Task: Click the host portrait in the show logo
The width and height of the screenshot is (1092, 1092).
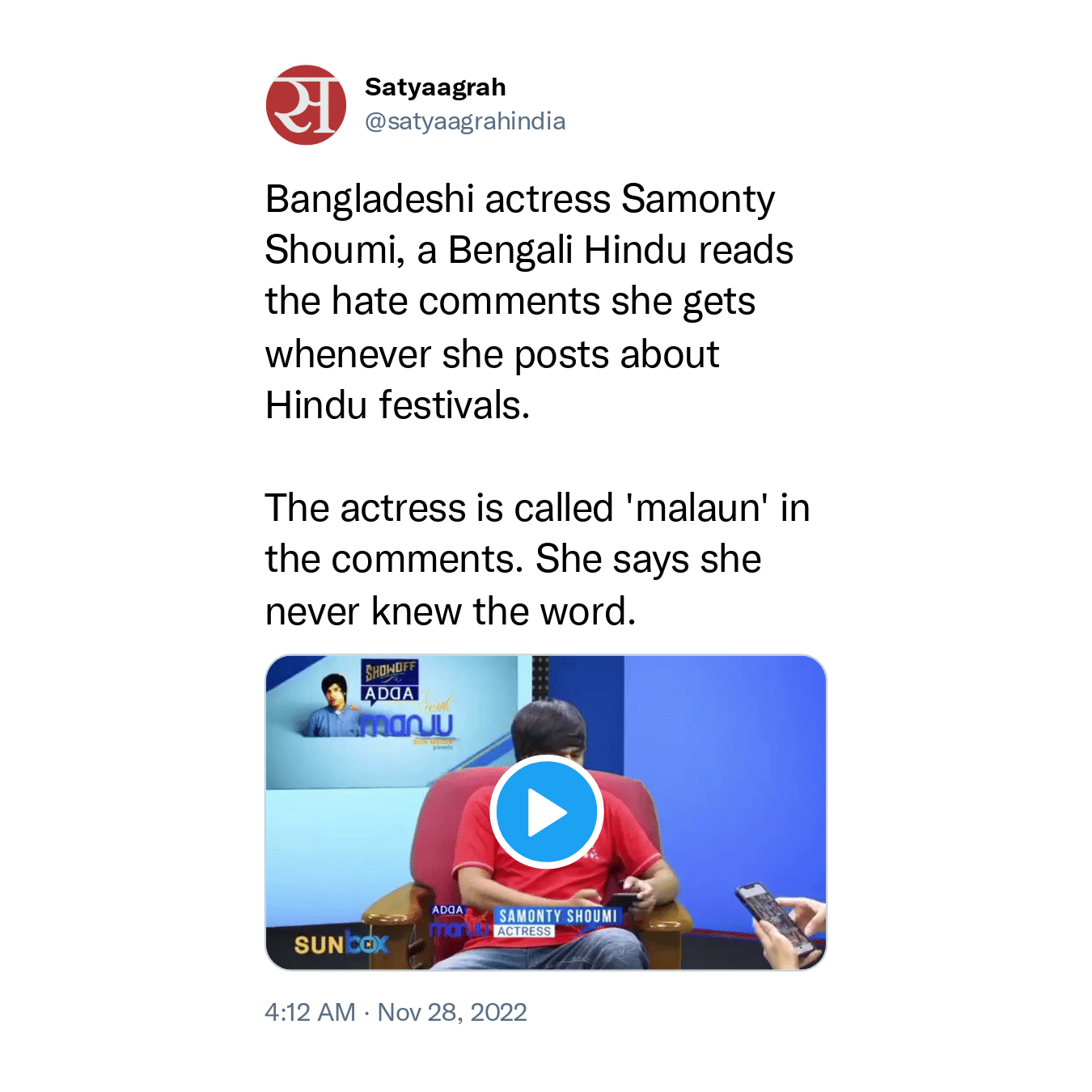Action: [332, 705]
